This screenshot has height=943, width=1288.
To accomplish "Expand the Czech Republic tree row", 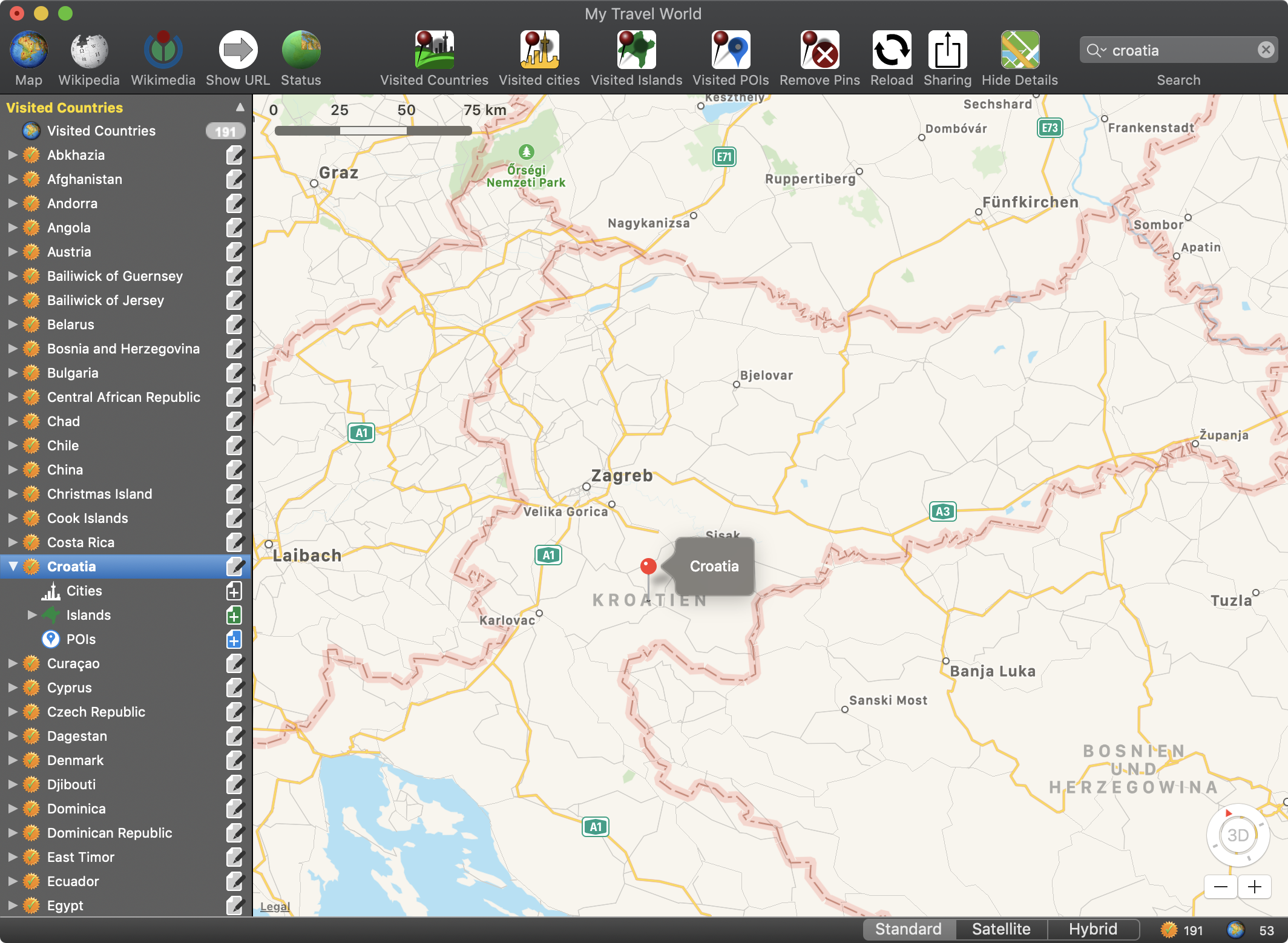I will pos(13,712).
